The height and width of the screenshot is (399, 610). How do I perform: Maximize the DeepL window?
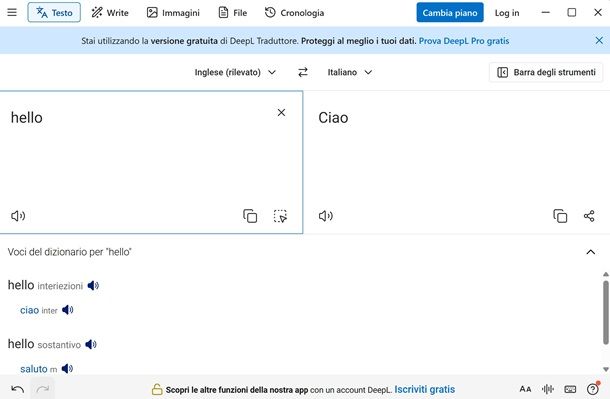(572, 12)
